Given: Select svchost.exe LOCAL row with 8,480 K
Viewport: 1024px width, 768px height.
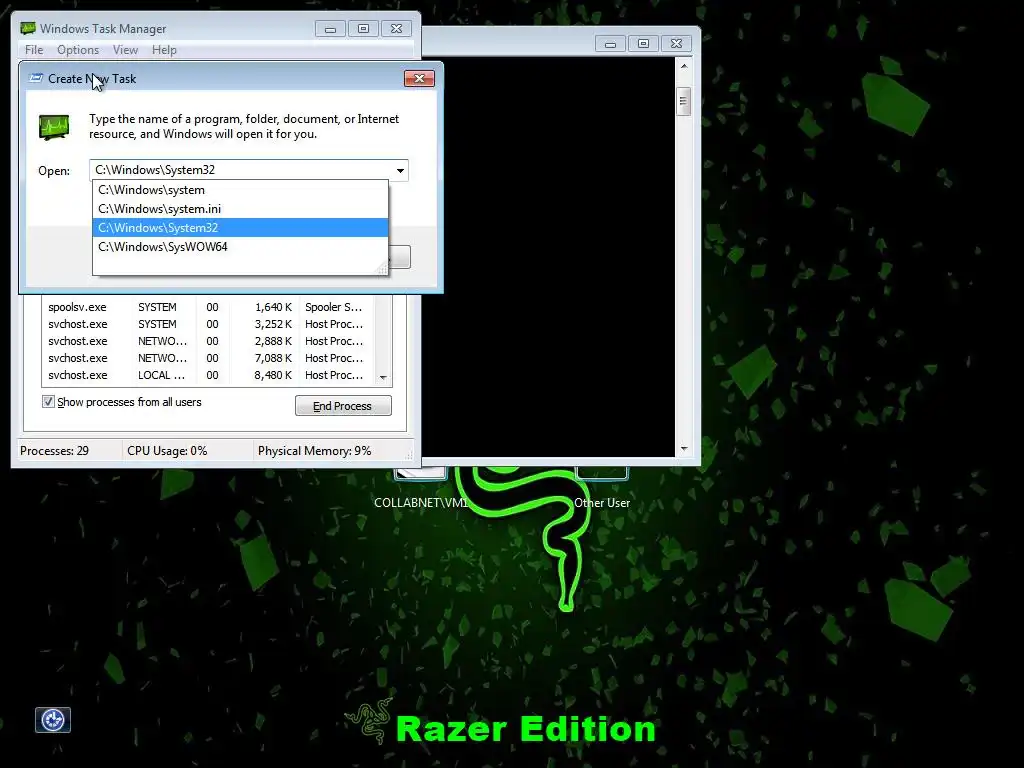Looking at the screenshot, I should click(x=209, y=375).
